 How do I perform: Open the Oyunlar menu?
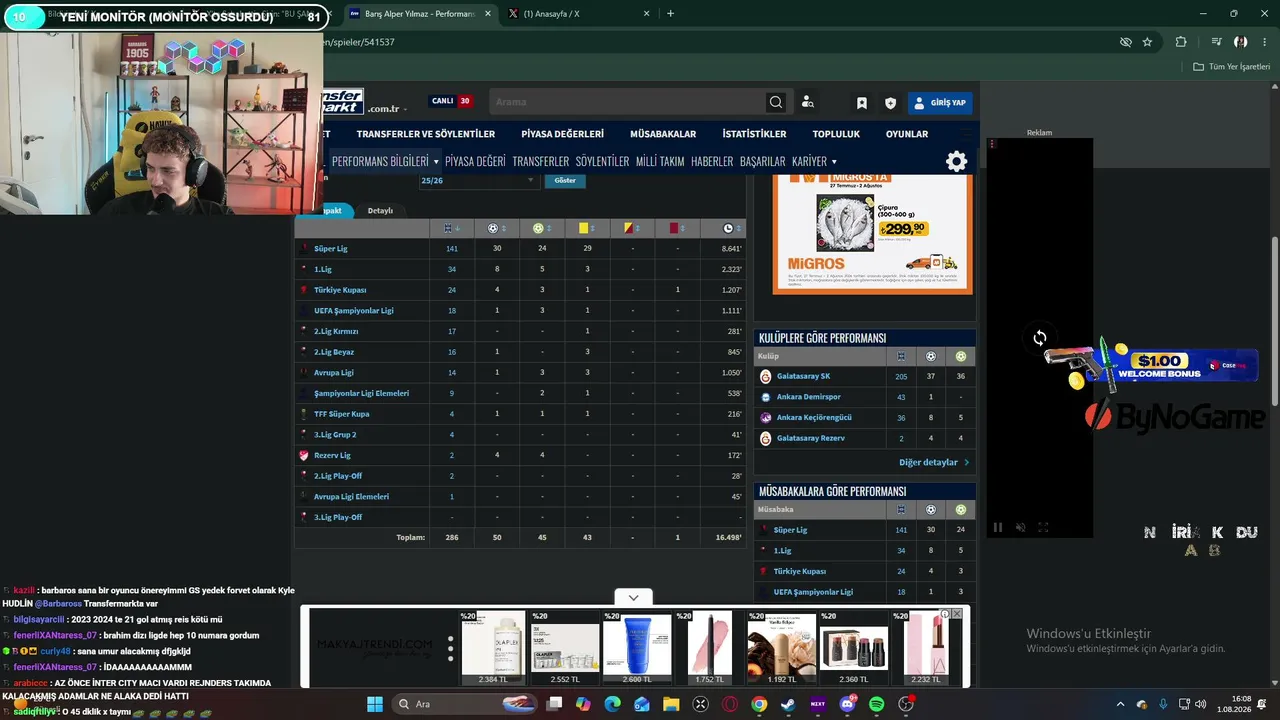907,134
